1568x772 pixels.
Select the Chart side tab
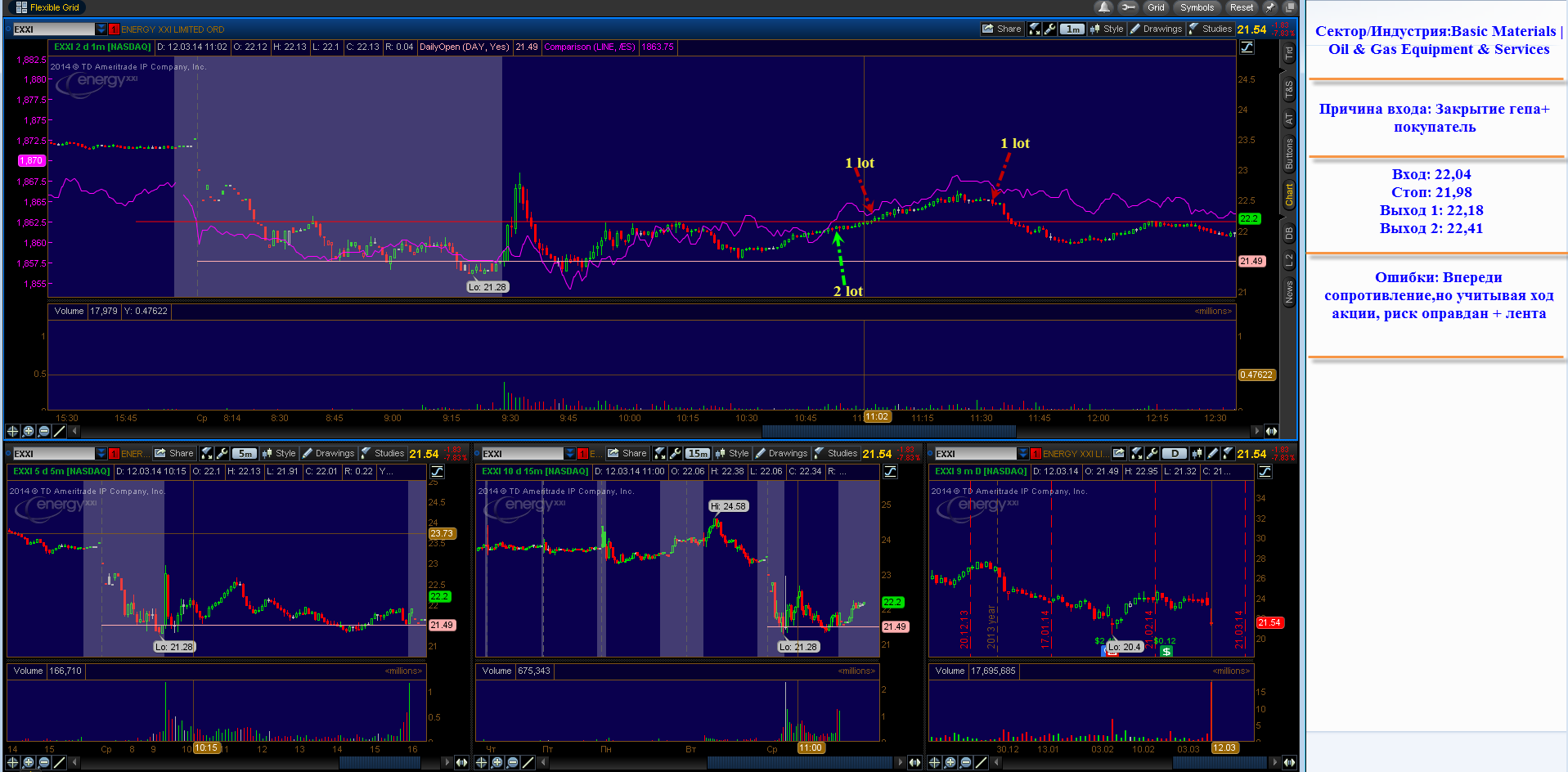pyautogui.click(x=1289, y=195)
